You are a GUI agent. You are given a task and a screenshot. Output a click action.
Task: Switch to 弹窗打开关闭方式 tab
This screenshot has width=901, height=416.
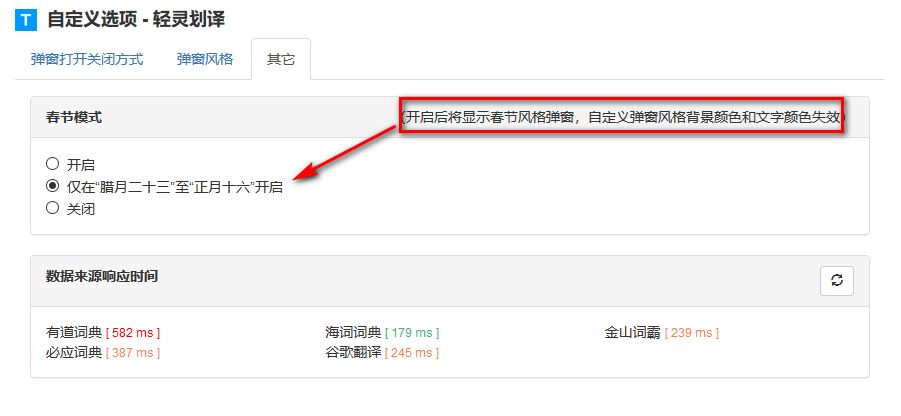(87, 59)
